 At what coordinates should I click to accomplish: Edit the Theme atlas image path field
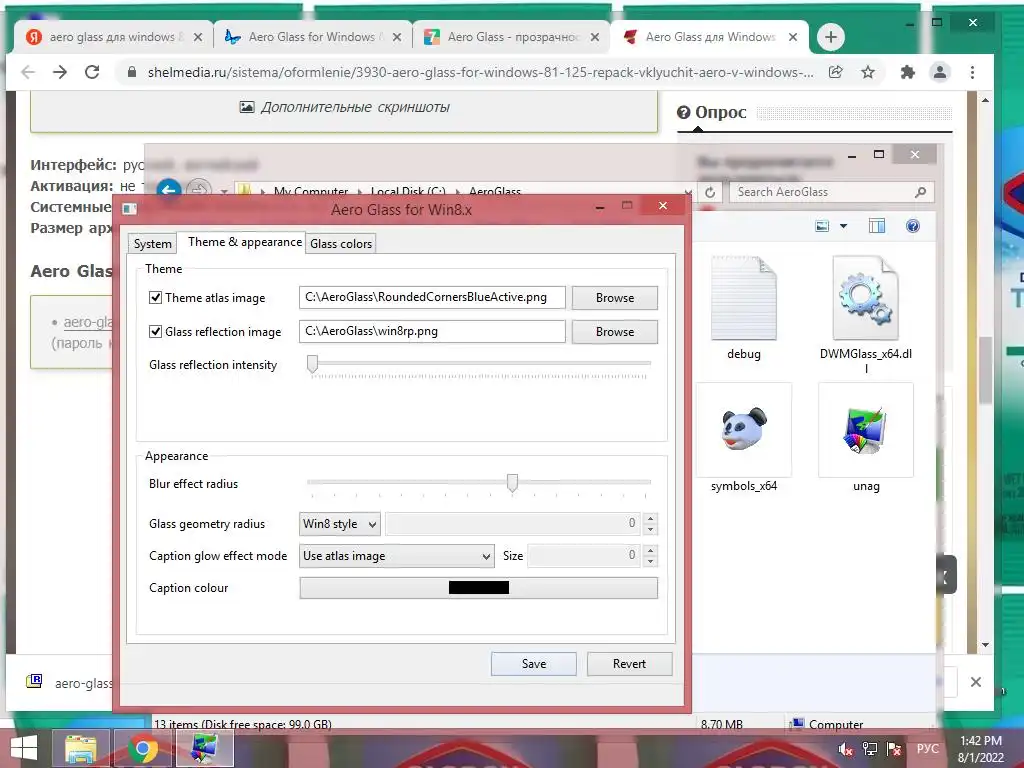(x=432, y=297)
